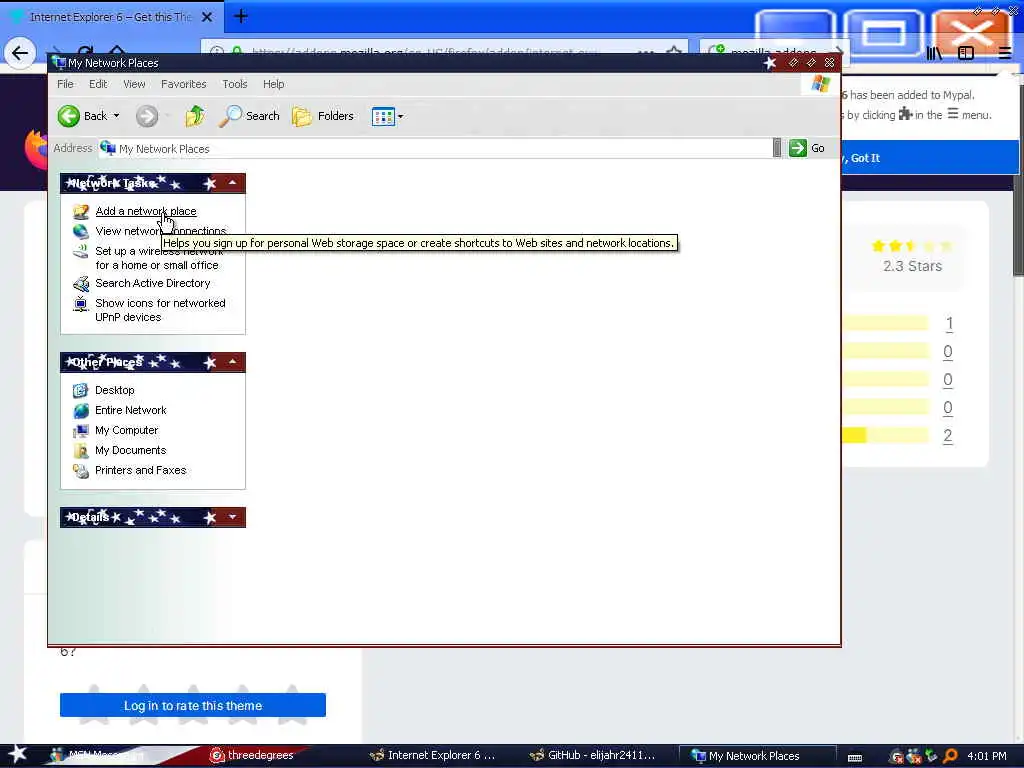The height and width of the screenshot is (768, 1024).
Task: Open Search Active Directory link
Action: tap(153, 283)
